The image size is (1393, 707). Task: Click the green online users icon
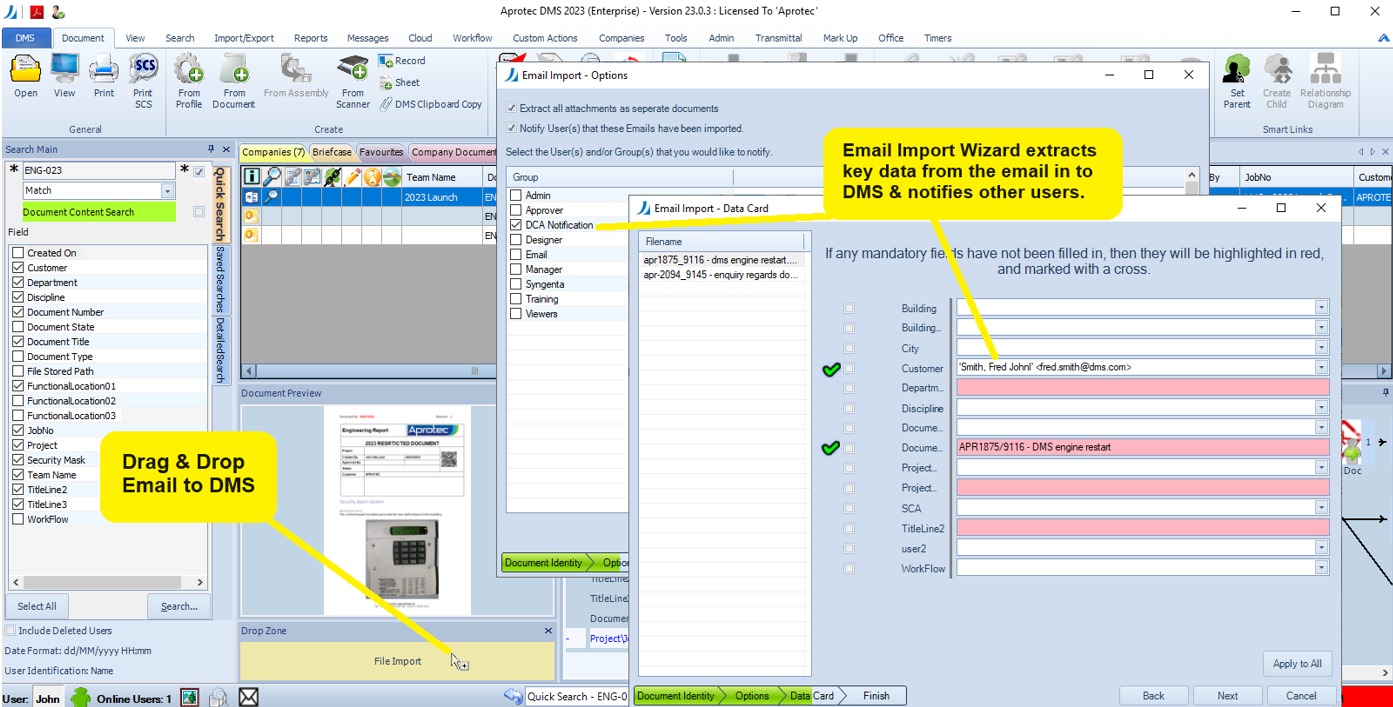pyautogui.click(x=80, y=697)
